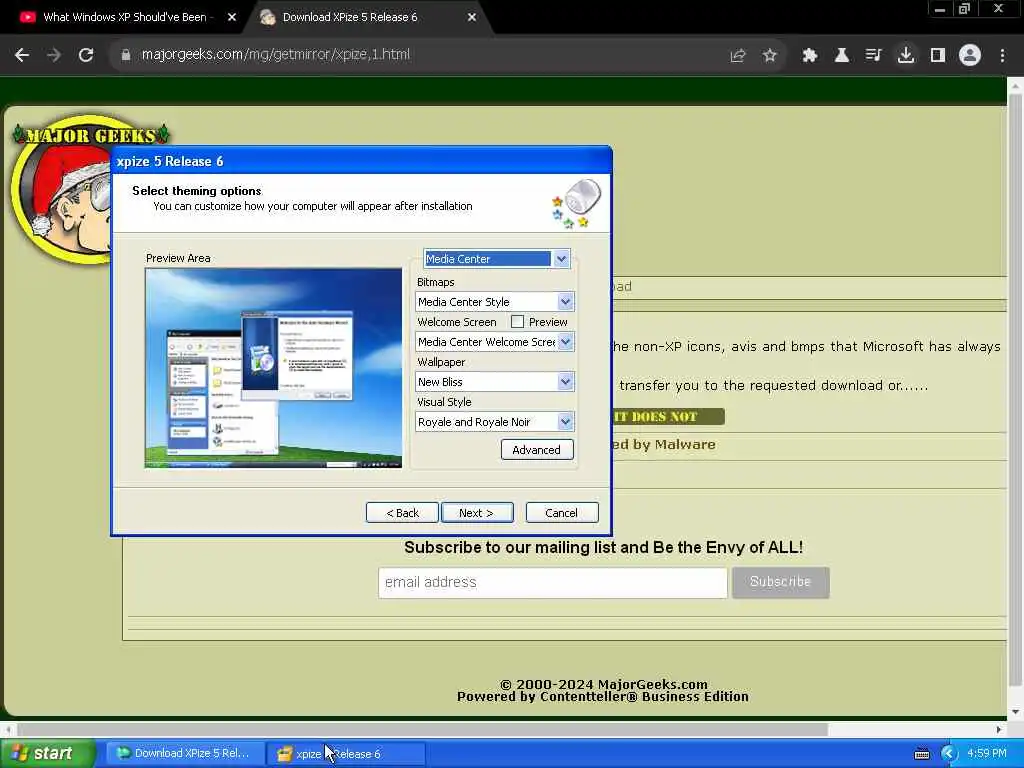Screen dimensions: 1024x768
Task: Open the theme preset dropdown showing Media Center
Action: click(496, 259)
